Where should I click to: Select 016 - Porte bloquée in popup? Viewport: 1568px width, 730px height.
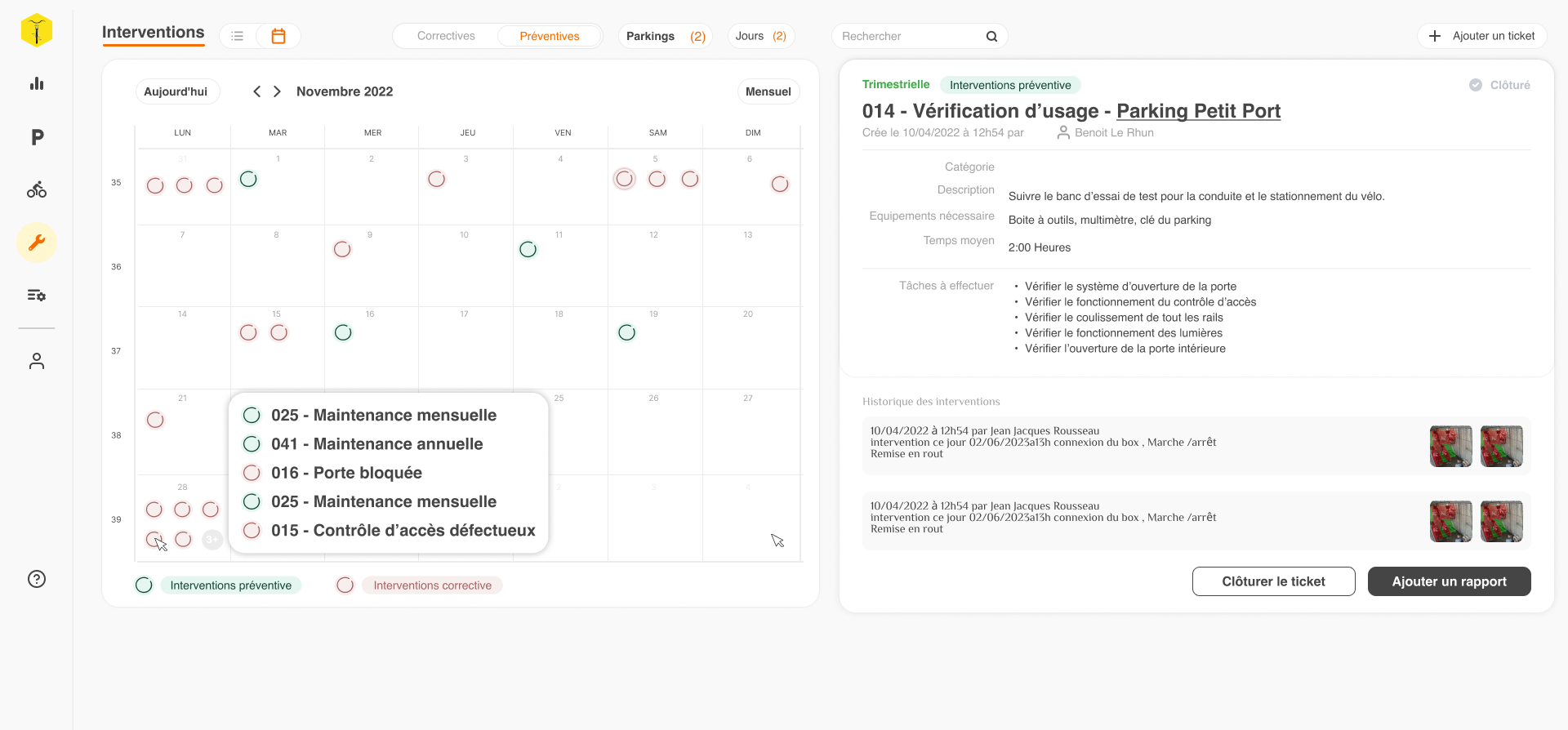click(347, 473)
